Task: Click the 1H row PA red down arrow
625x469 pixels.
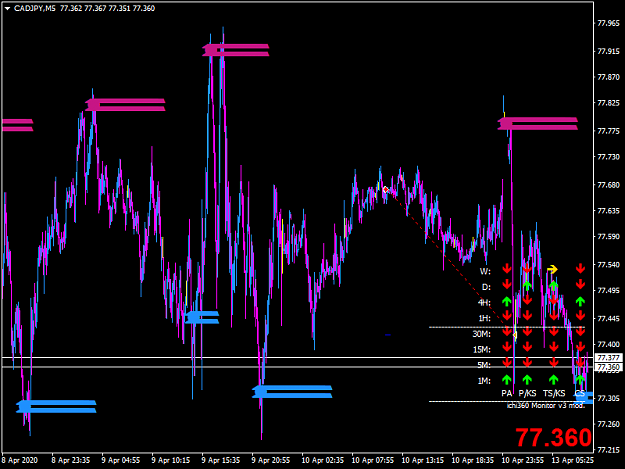Action: (507, 316)
